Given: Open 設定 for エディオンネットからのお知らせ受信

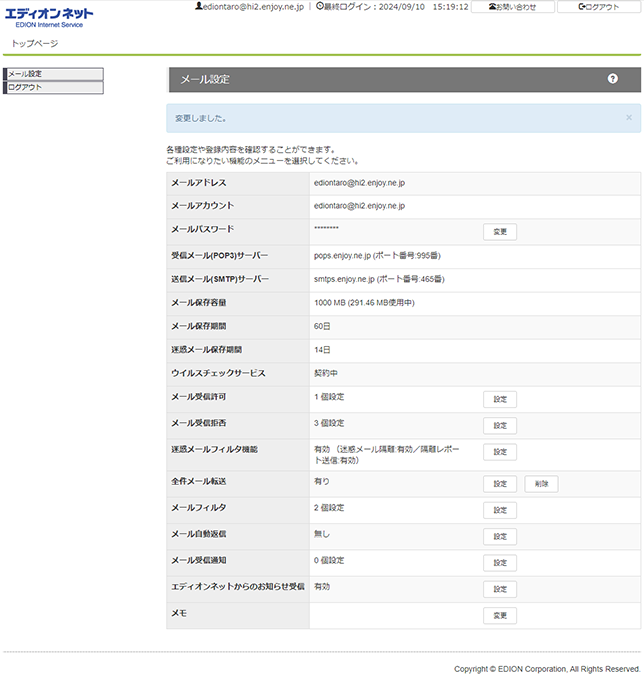Looking at the screenshot, I should [x=500, y=589].
